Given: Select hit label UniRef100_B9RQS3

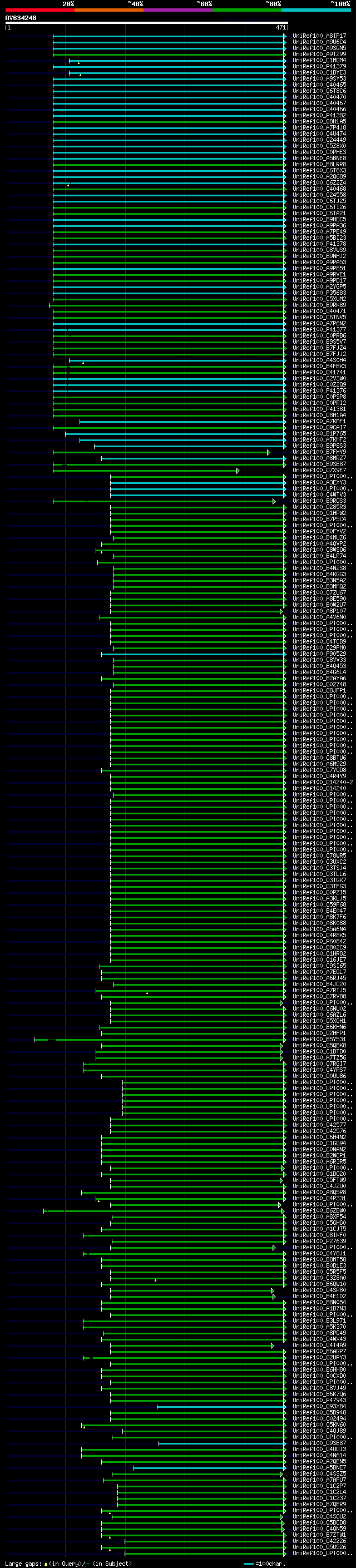Looking at the screenshot, I should click(x=319, y=501).
